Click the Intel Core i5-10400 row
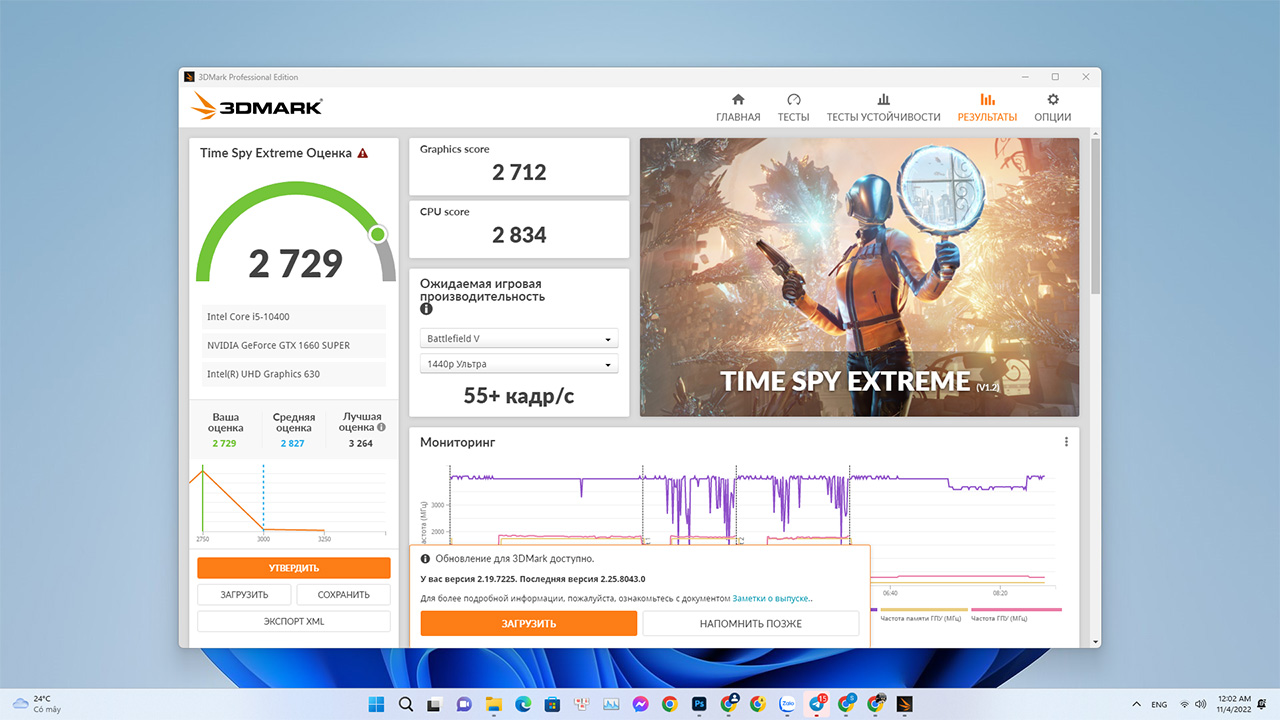Screen dimensions: 1280x720 (x=294, y=317)
